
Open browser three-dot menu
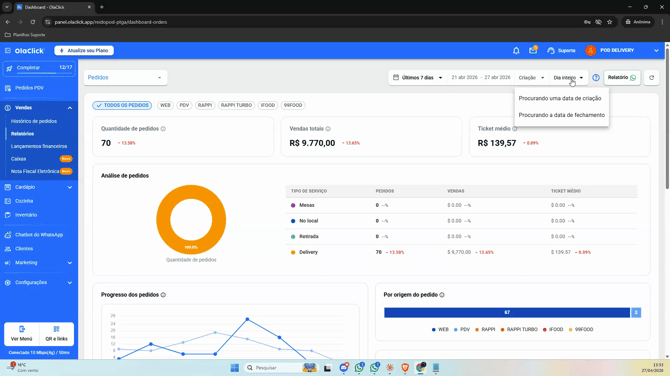(x=662, y=22)
